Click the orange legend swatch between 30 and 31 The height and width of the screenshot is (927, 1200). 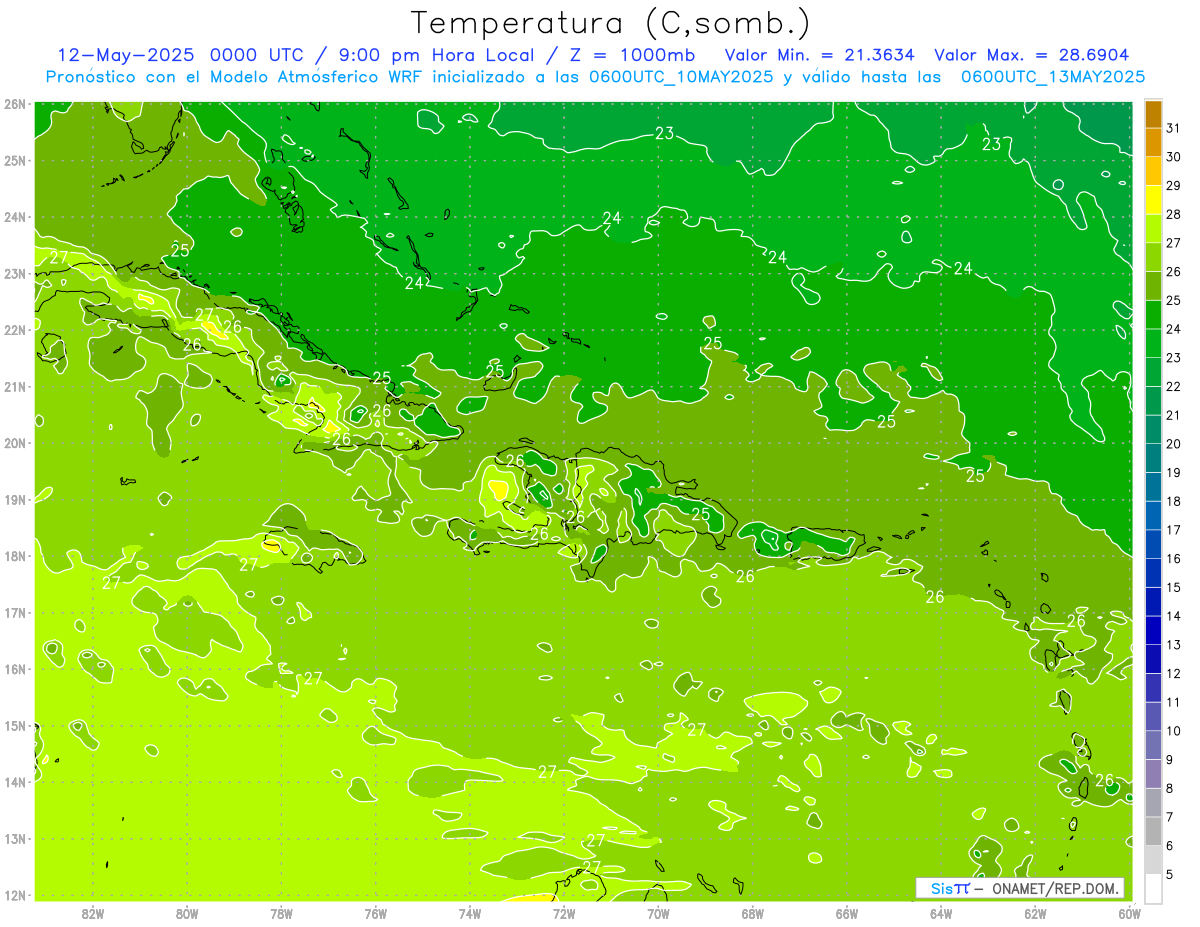pyautogui.click(x=1153, y=142)
